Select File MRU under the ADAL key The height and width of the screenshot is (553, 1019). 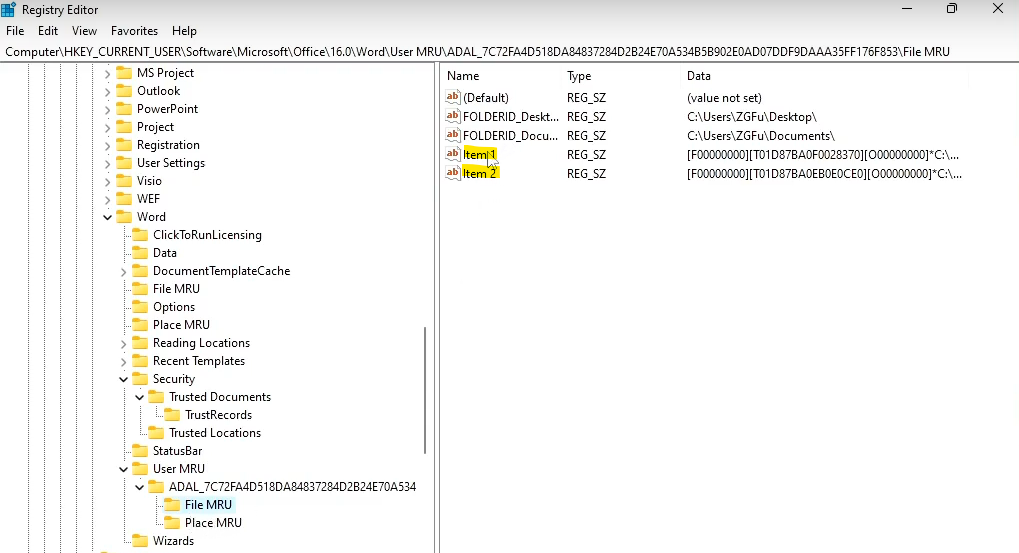208,504
